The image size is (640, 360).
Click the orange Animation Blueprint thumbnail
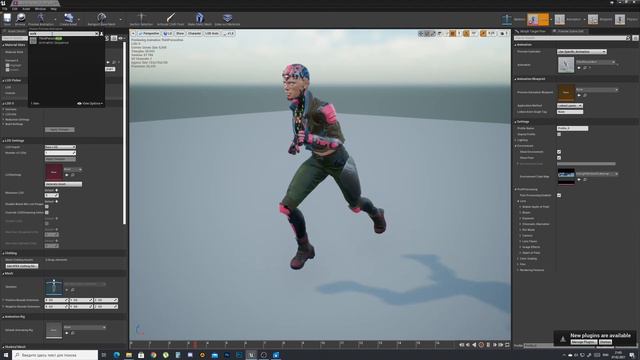(x=566, y=93)
